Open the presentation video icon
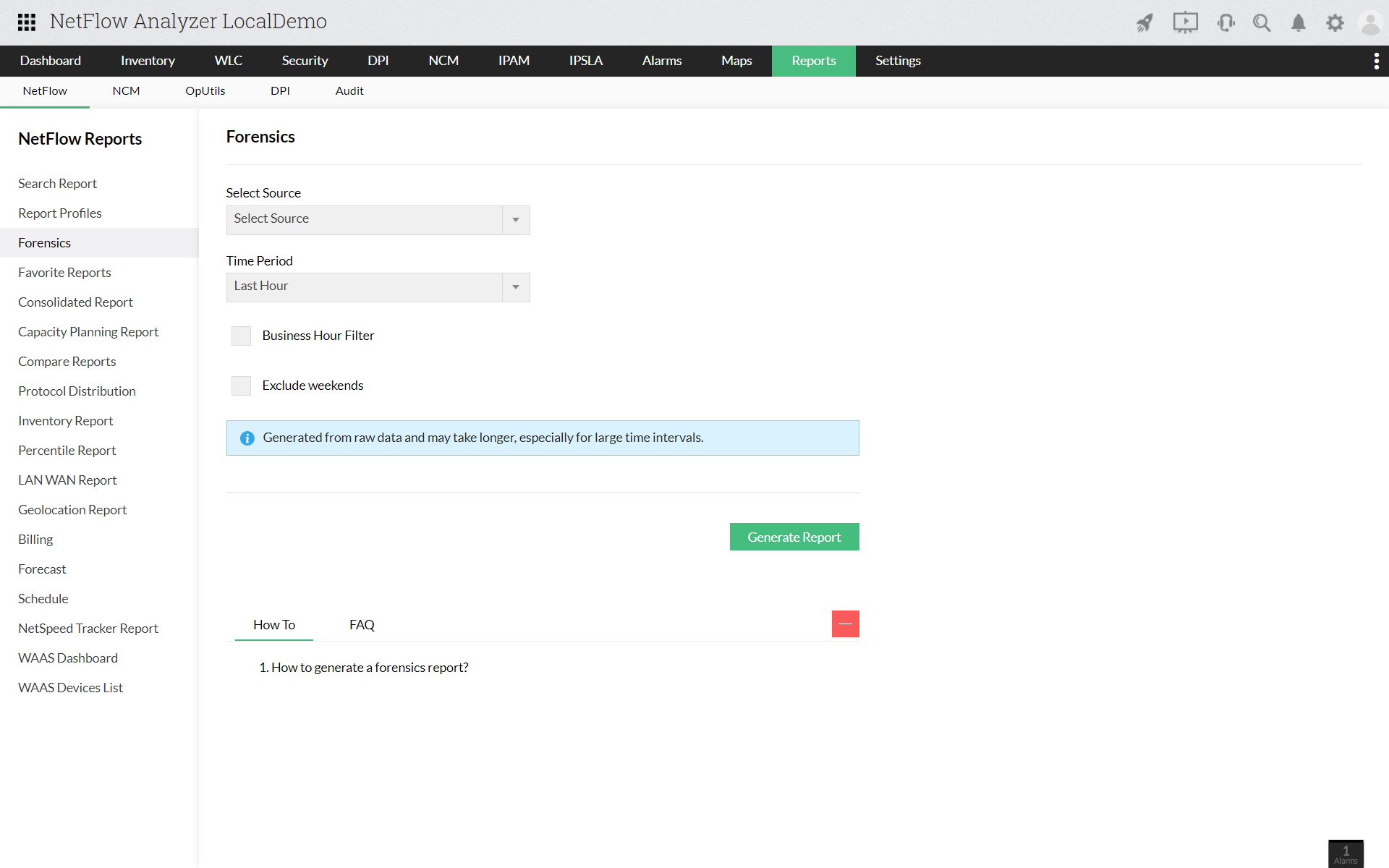Image resolution: width=1389 pixels, height=868 pixels. pyautogui.click(x=1185, y=22)
